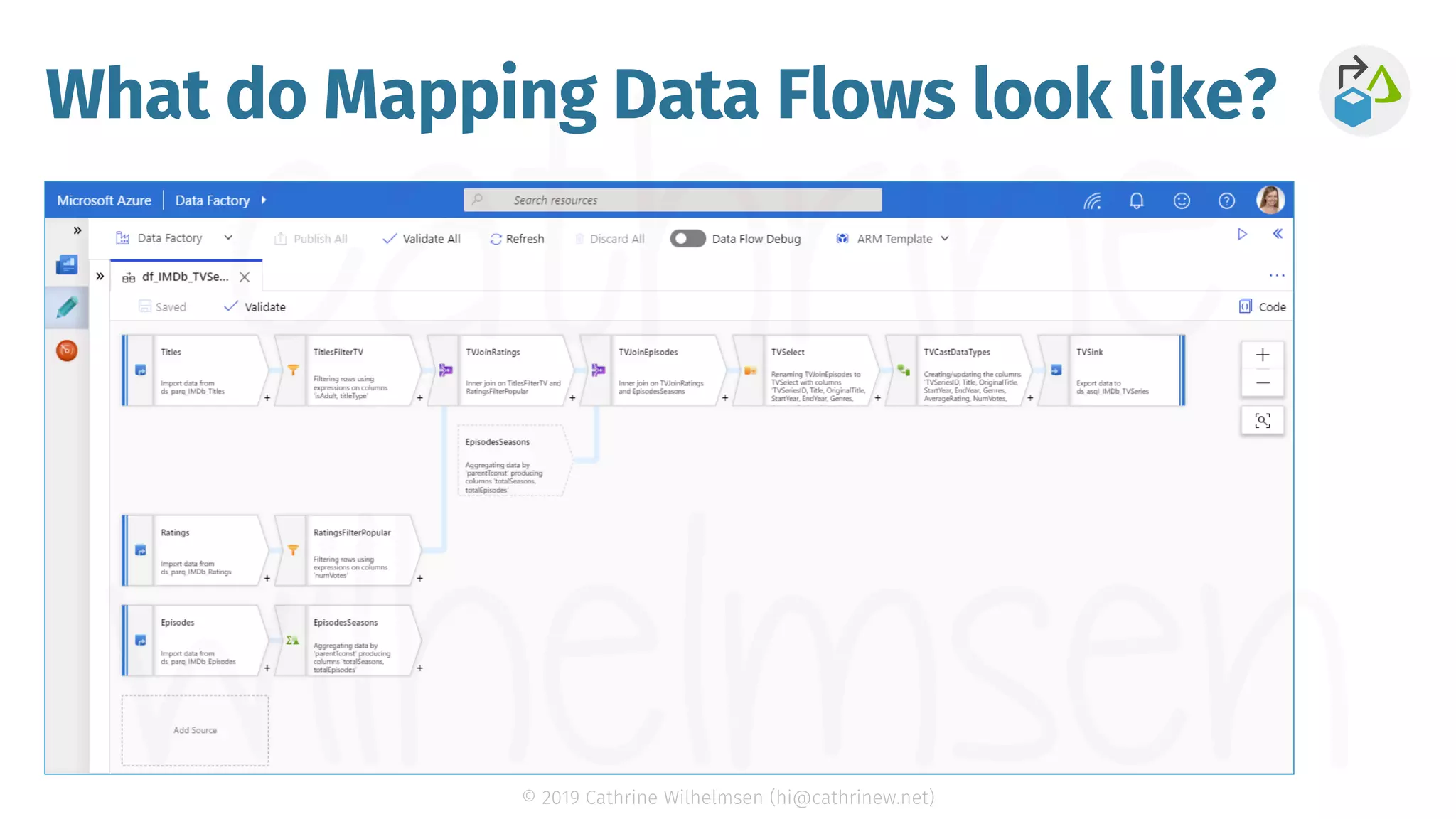The image size is (1456, 819).
Task: Add transformation after Titles node plus
Action: pos(267,398)
